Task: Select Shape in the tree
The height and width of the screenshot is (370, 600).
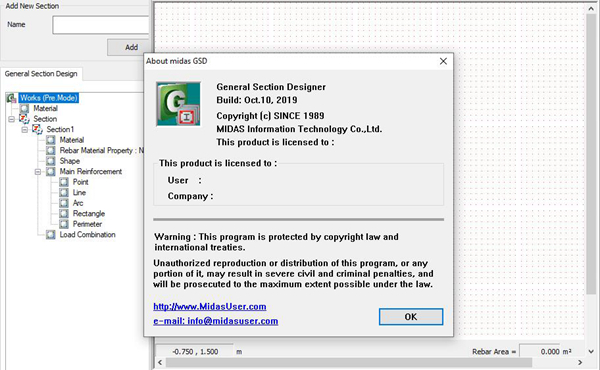Action: 70,161
